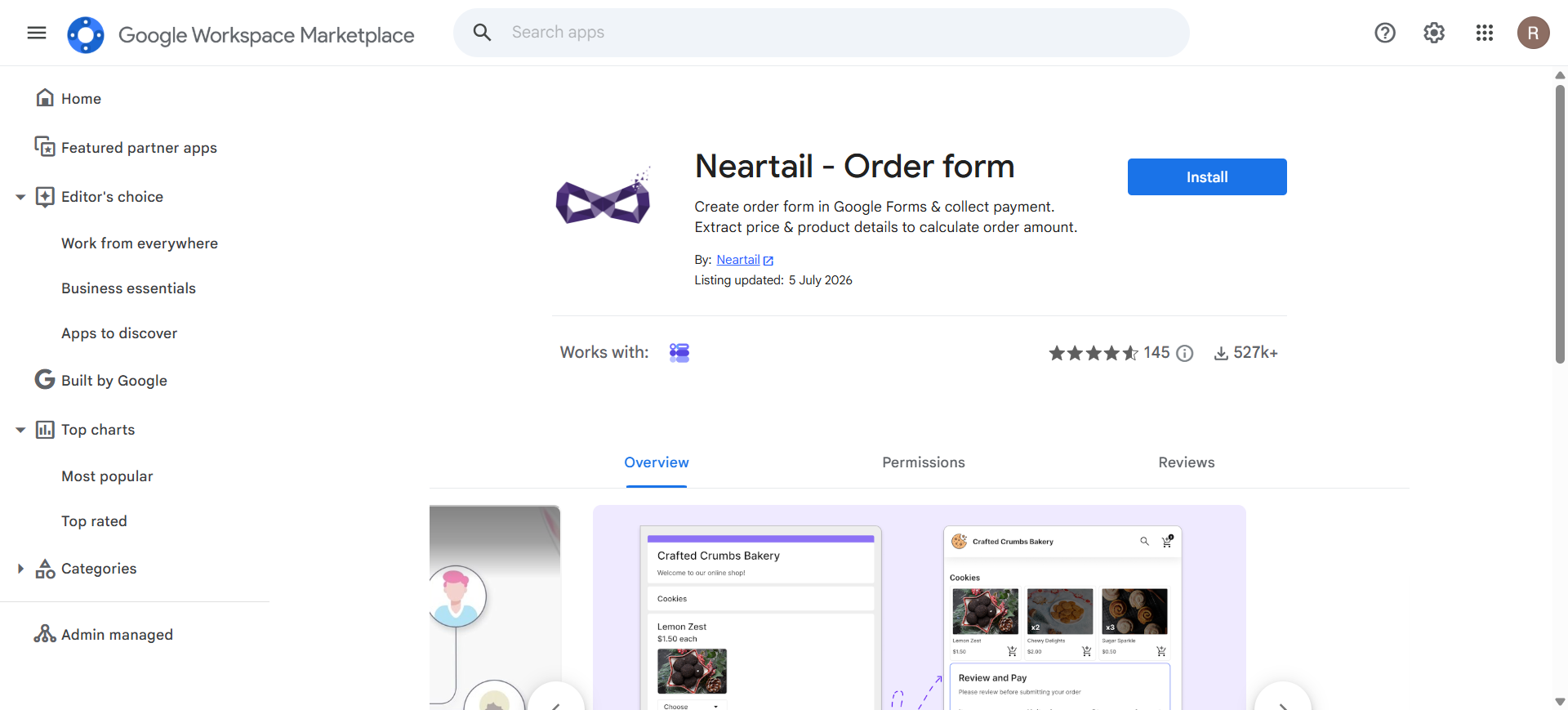Image resolution: width=1568 pixels, height=710 pixels.
Task: Open the Crafted Crumbs Bakery screenshot
Action: [920, 607]
